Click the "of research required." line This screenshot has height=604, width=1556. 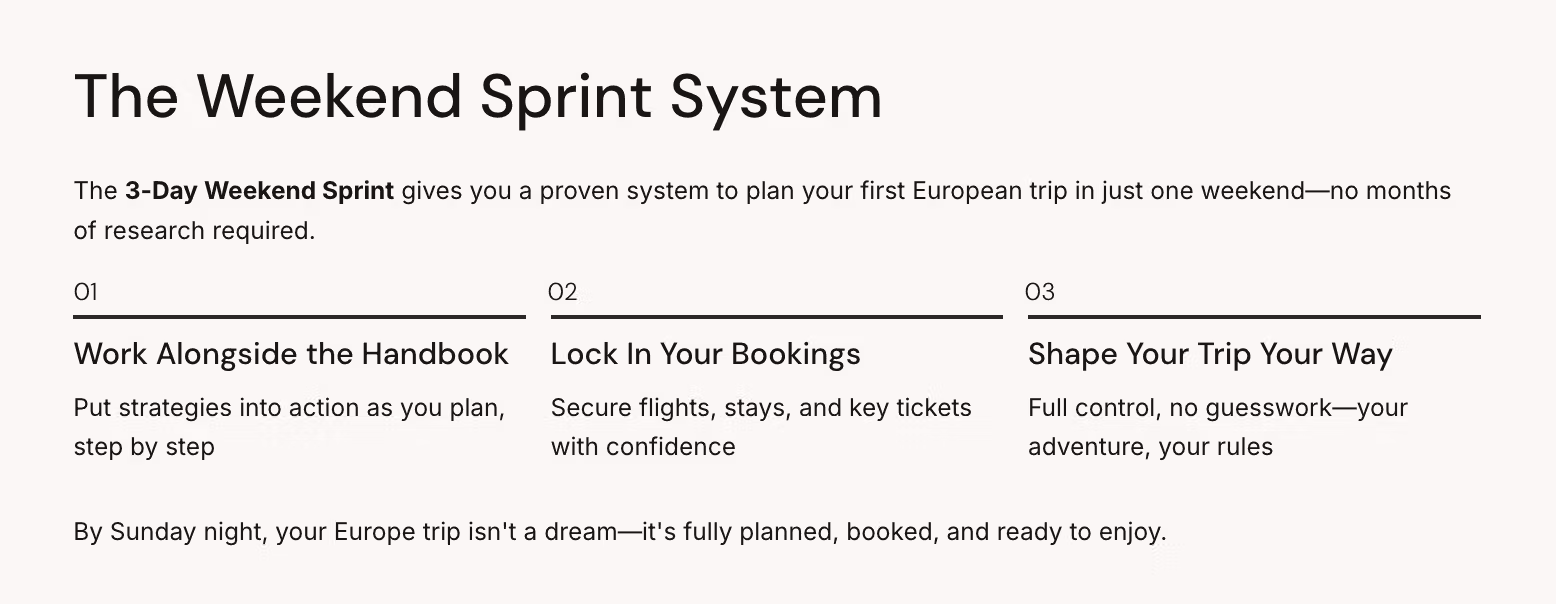(194, 231)
